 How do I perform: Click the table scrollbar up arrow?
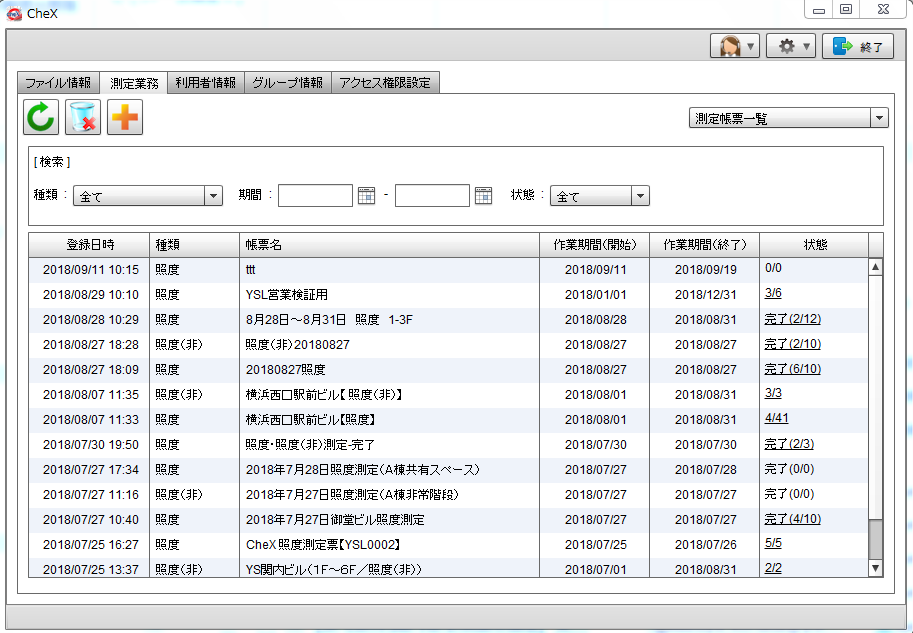tap(875, 267)
